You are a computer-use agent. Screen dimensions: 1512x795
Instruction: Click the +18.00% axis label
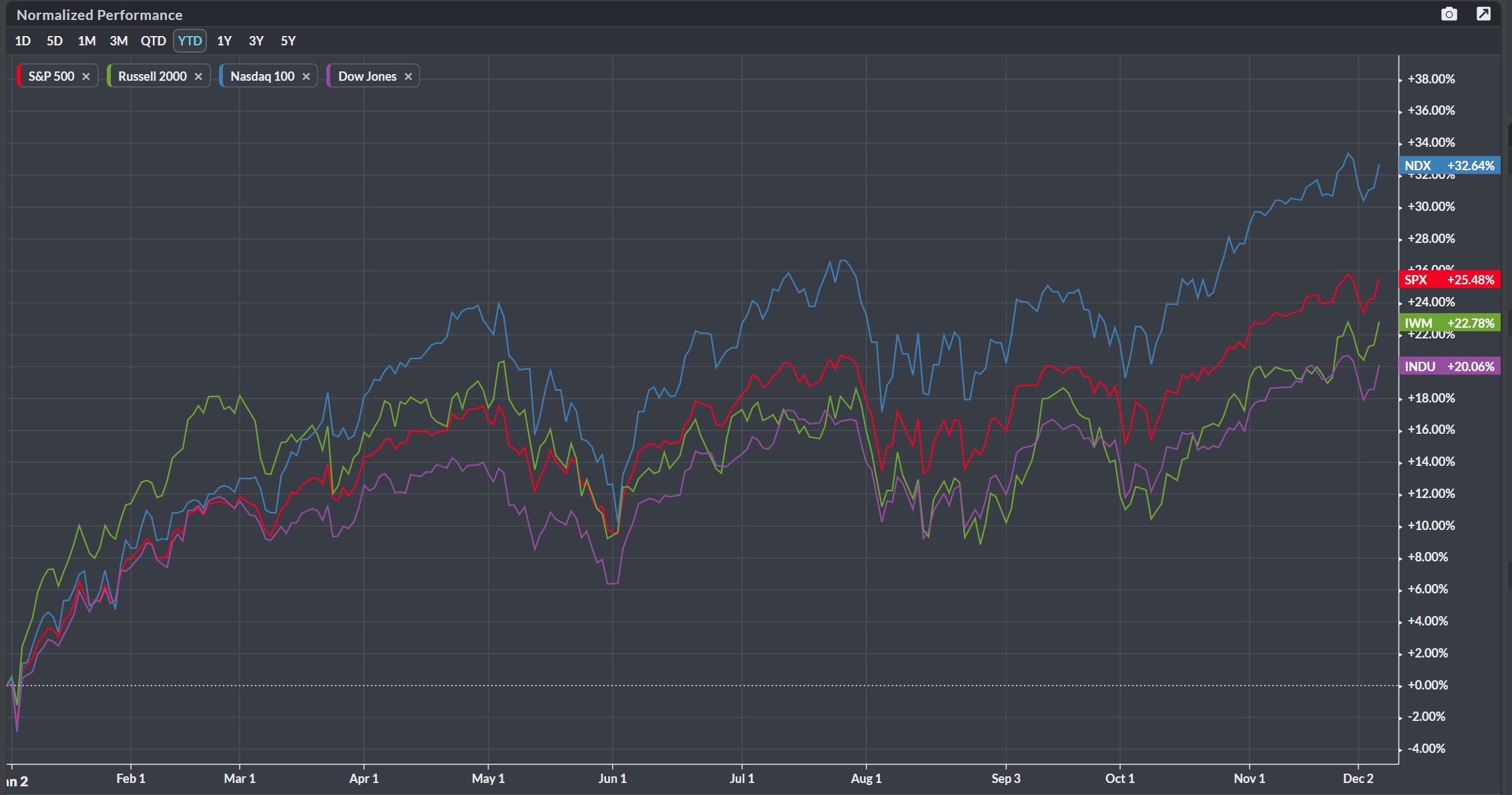pyautogui.click(x=1431, y=398)
